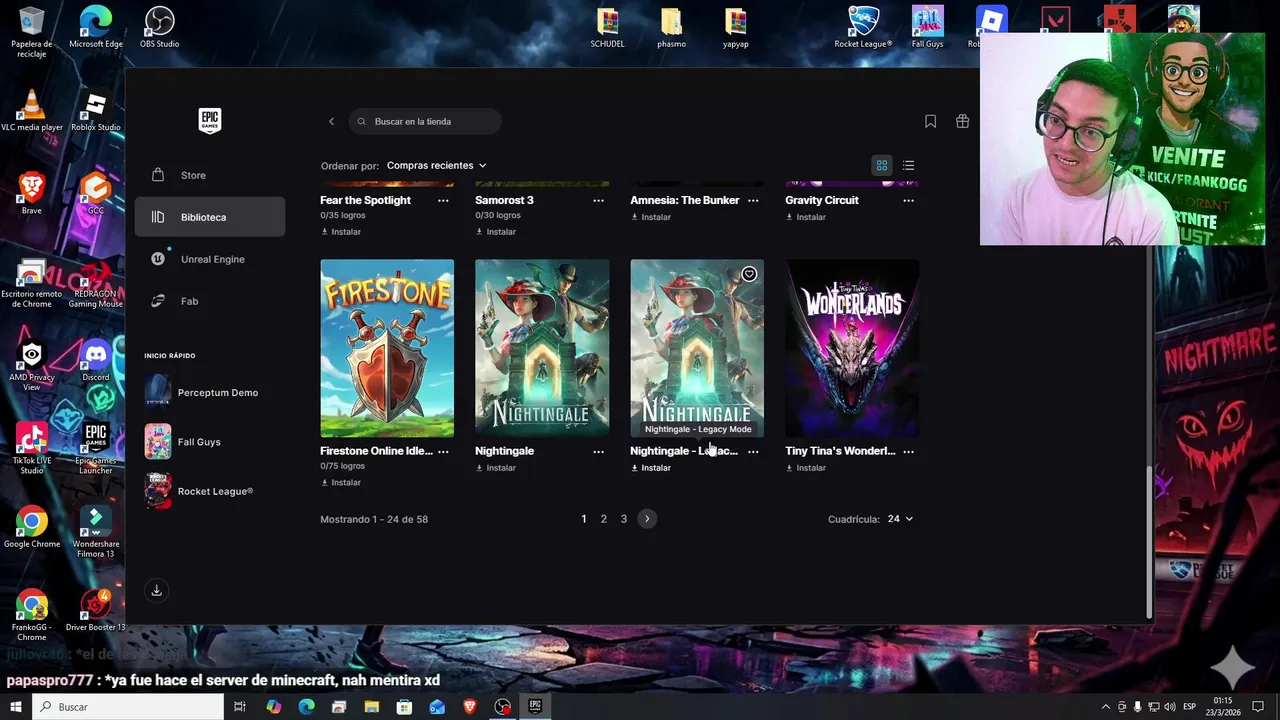Open the SCHUDEL desktop folder

click(608, 28)
